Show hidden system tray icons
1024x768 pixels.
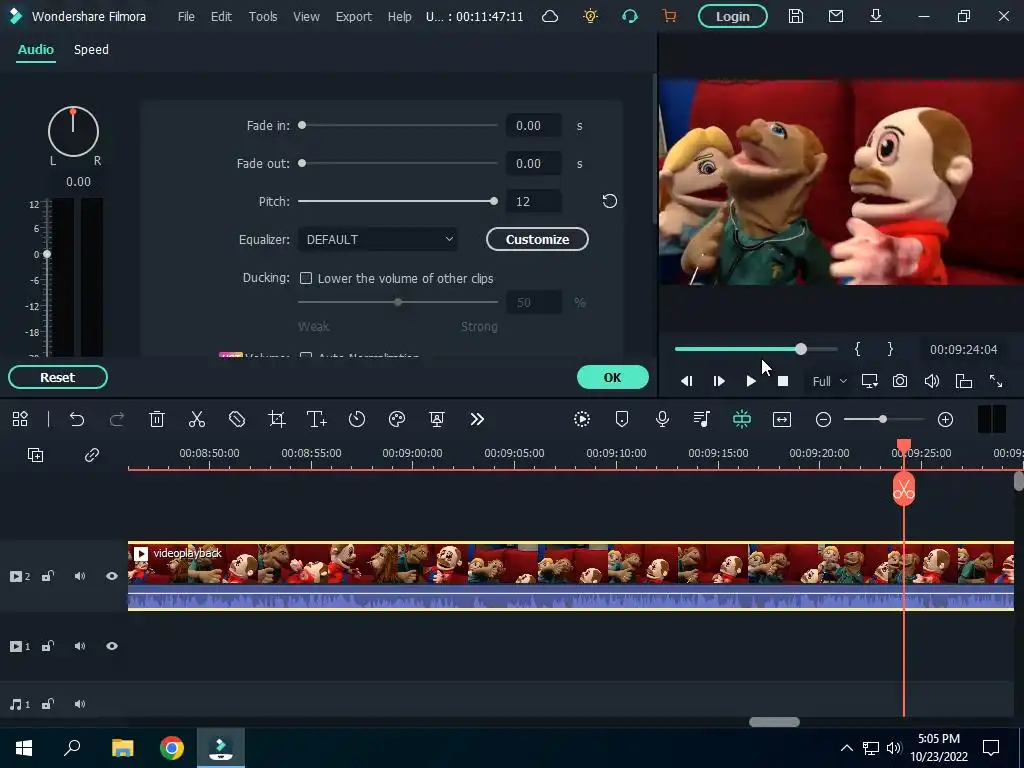click(x=846, y=748)
